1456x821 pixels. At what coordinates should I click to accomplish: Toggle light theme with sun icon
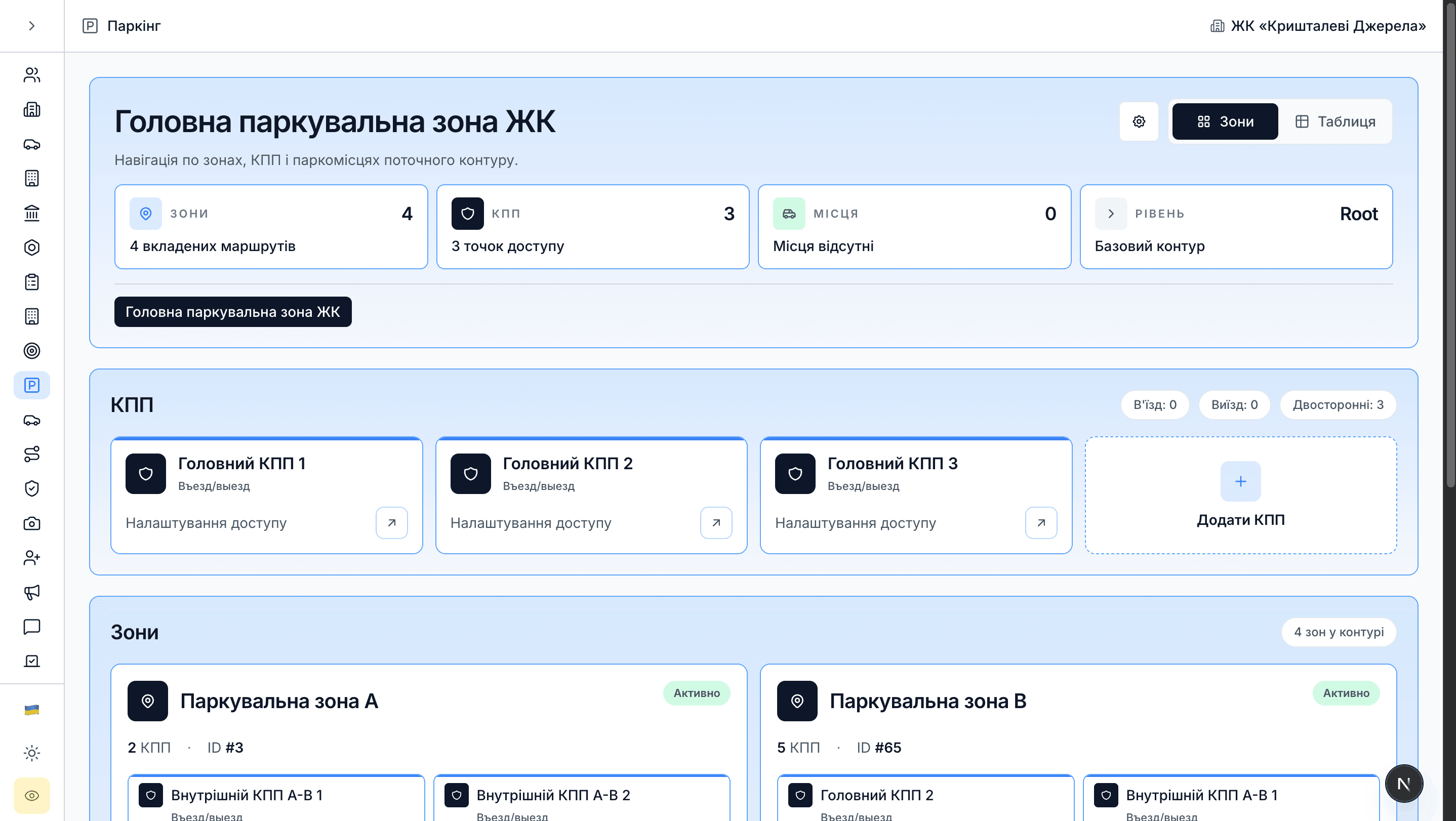point(32,753)
